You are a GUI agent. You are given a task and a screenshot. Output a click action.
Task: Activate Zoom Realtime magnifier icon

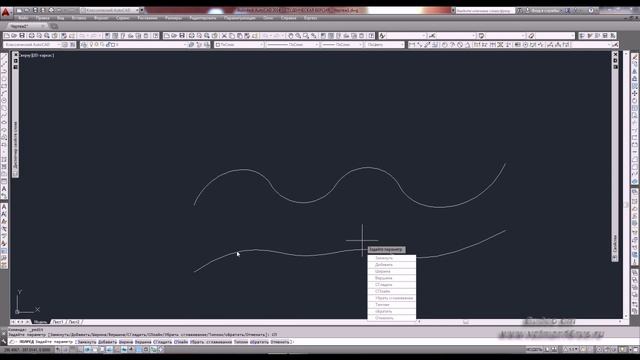[298, 36]
